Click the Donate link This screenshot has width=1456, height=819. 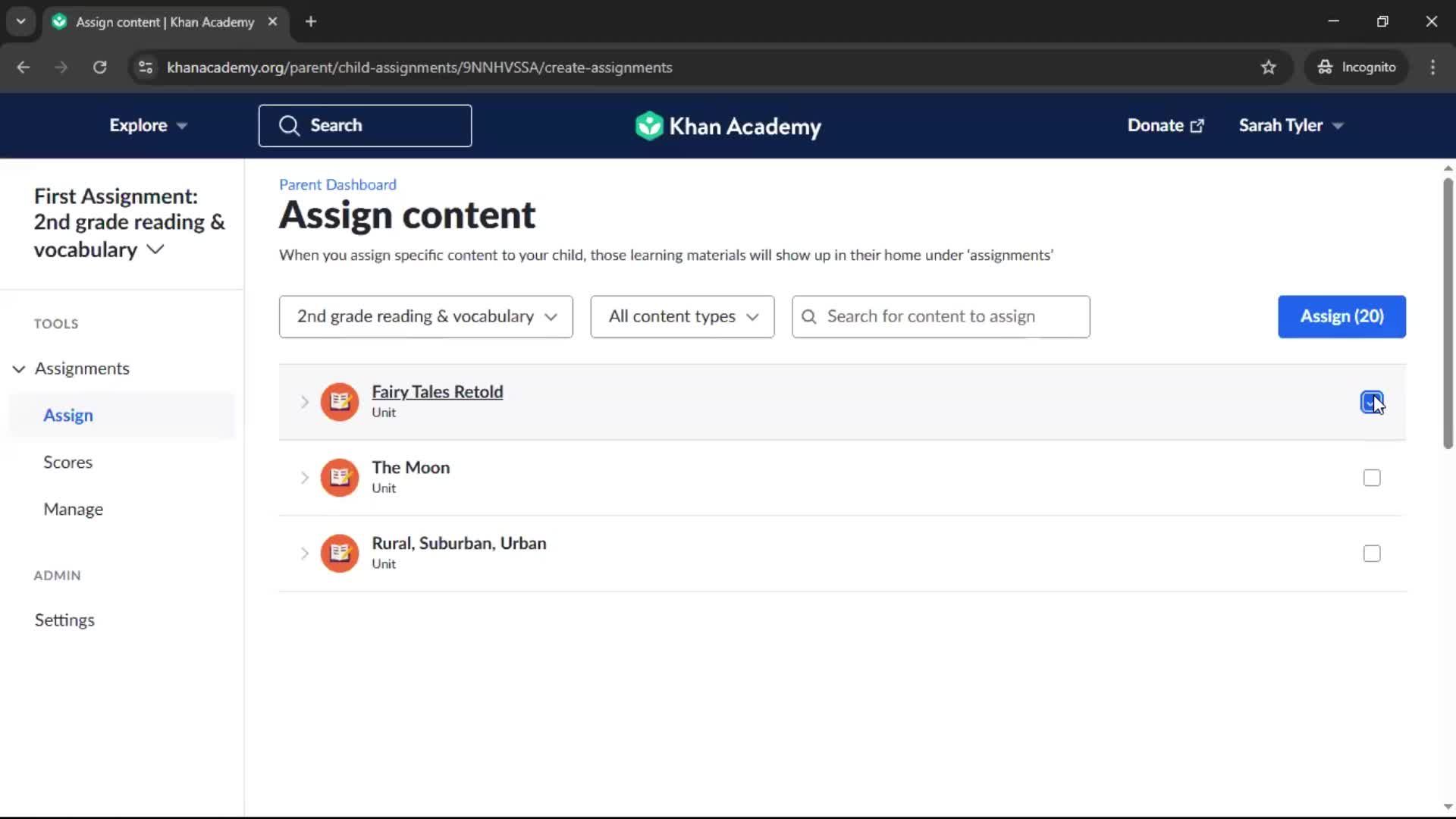(x=1165, y=126)
